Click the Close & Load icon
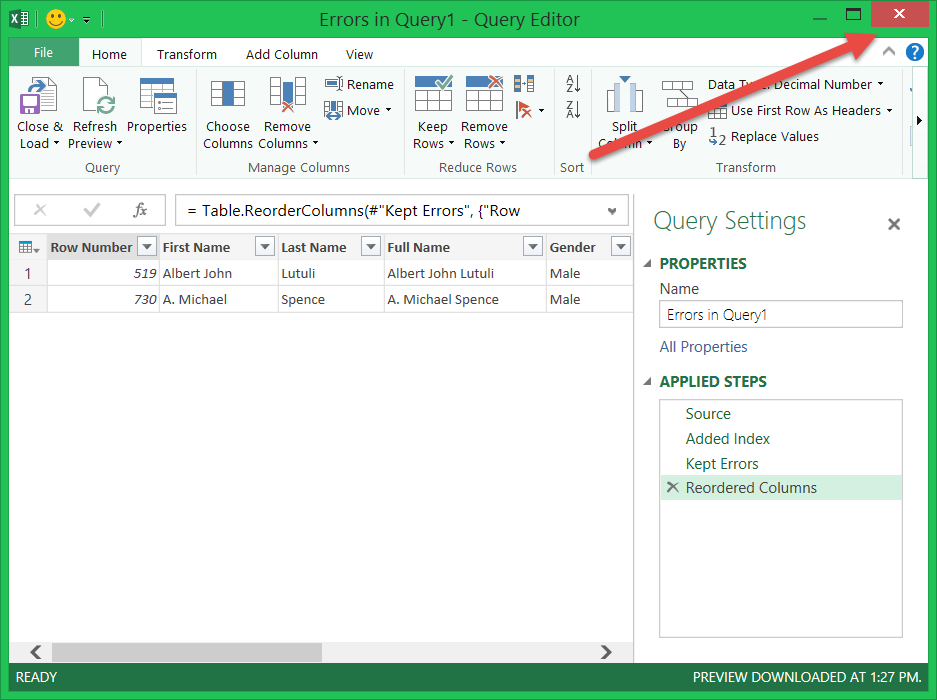The image size is (937, 700). pyautogui.click(x=39, y=96)
